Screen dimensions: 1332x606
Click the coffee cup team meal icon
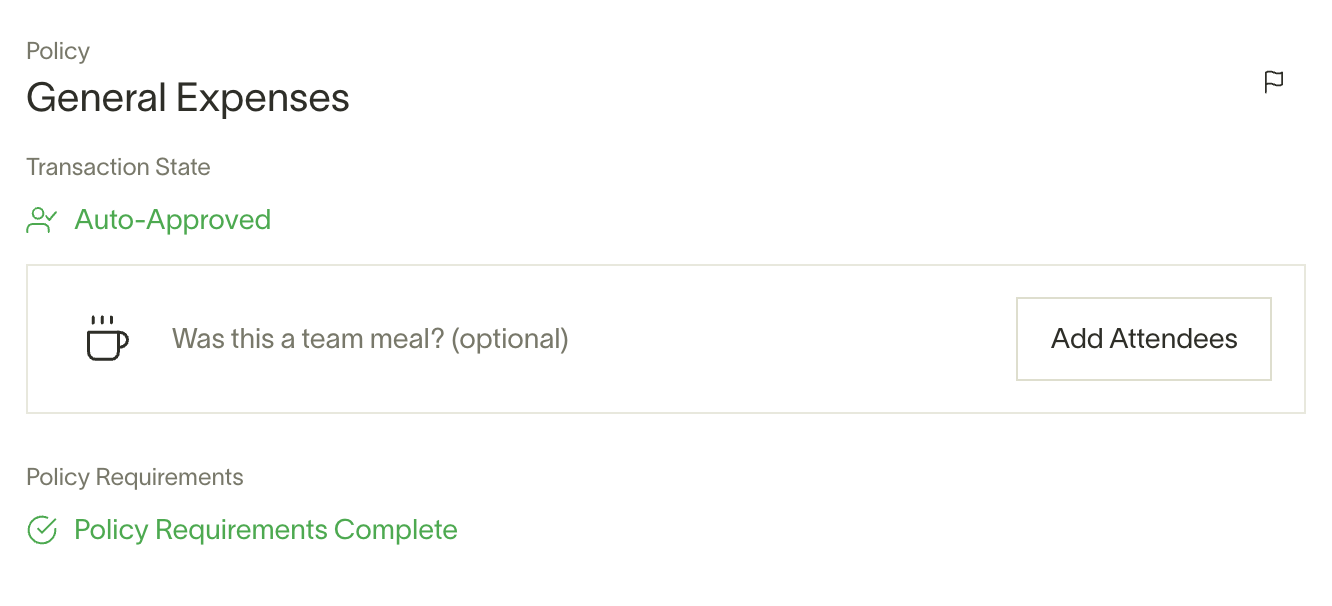pyautogui.click(x=106, y=338)
